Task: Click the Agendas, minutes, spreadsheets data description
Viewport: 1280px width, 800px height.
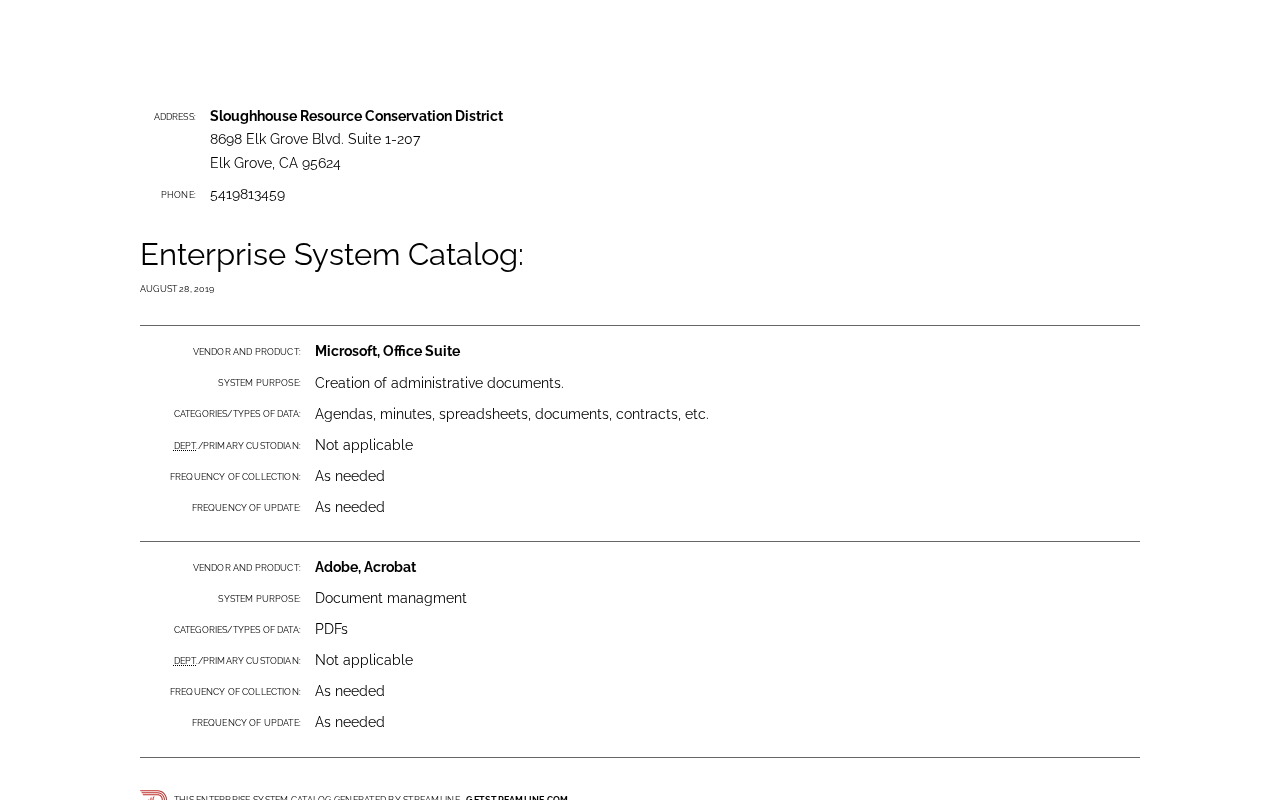Action: pyautogui.click(x=512, y=414)
